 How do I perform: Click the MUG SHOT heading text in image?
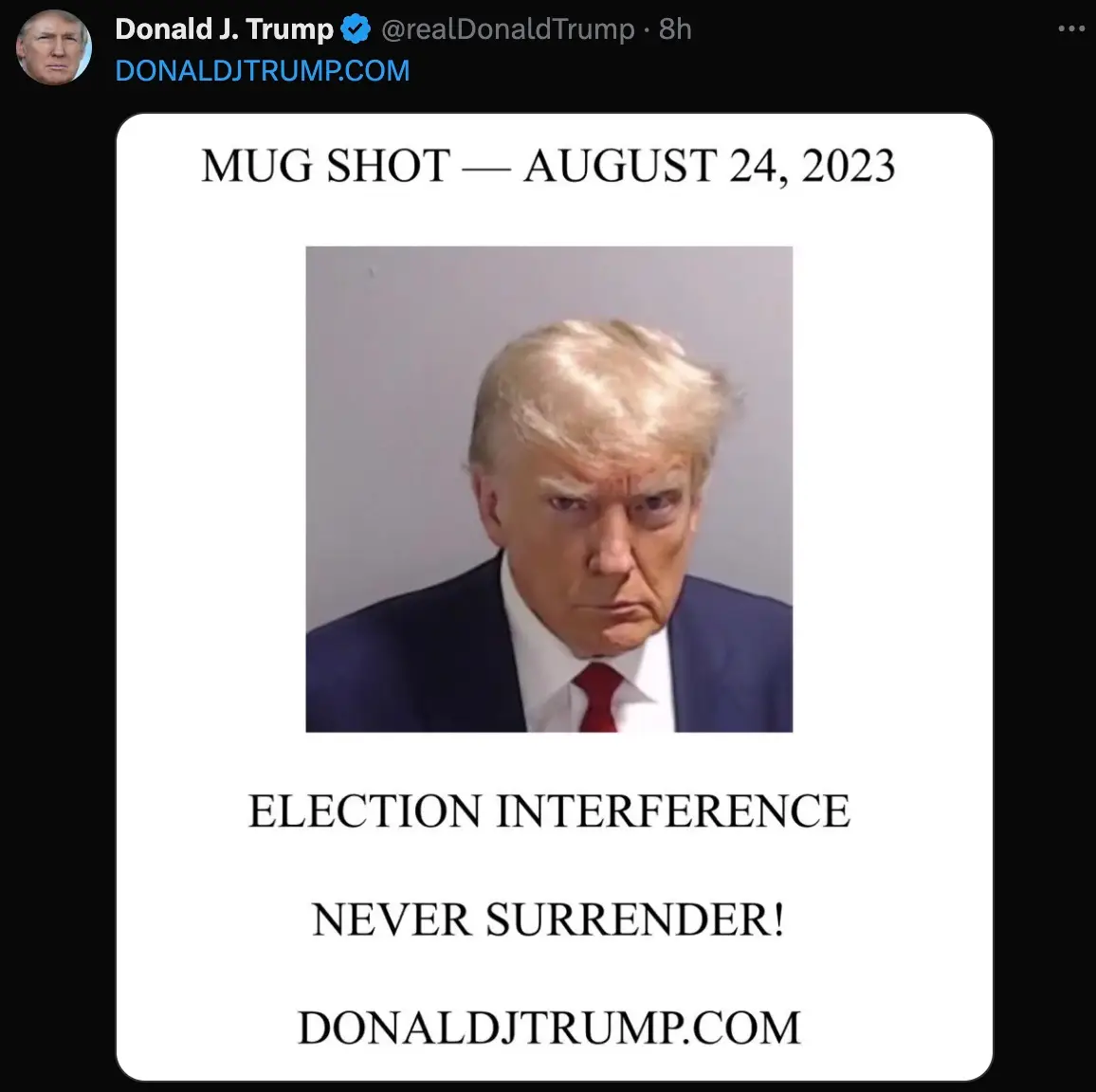pos(326,166)
